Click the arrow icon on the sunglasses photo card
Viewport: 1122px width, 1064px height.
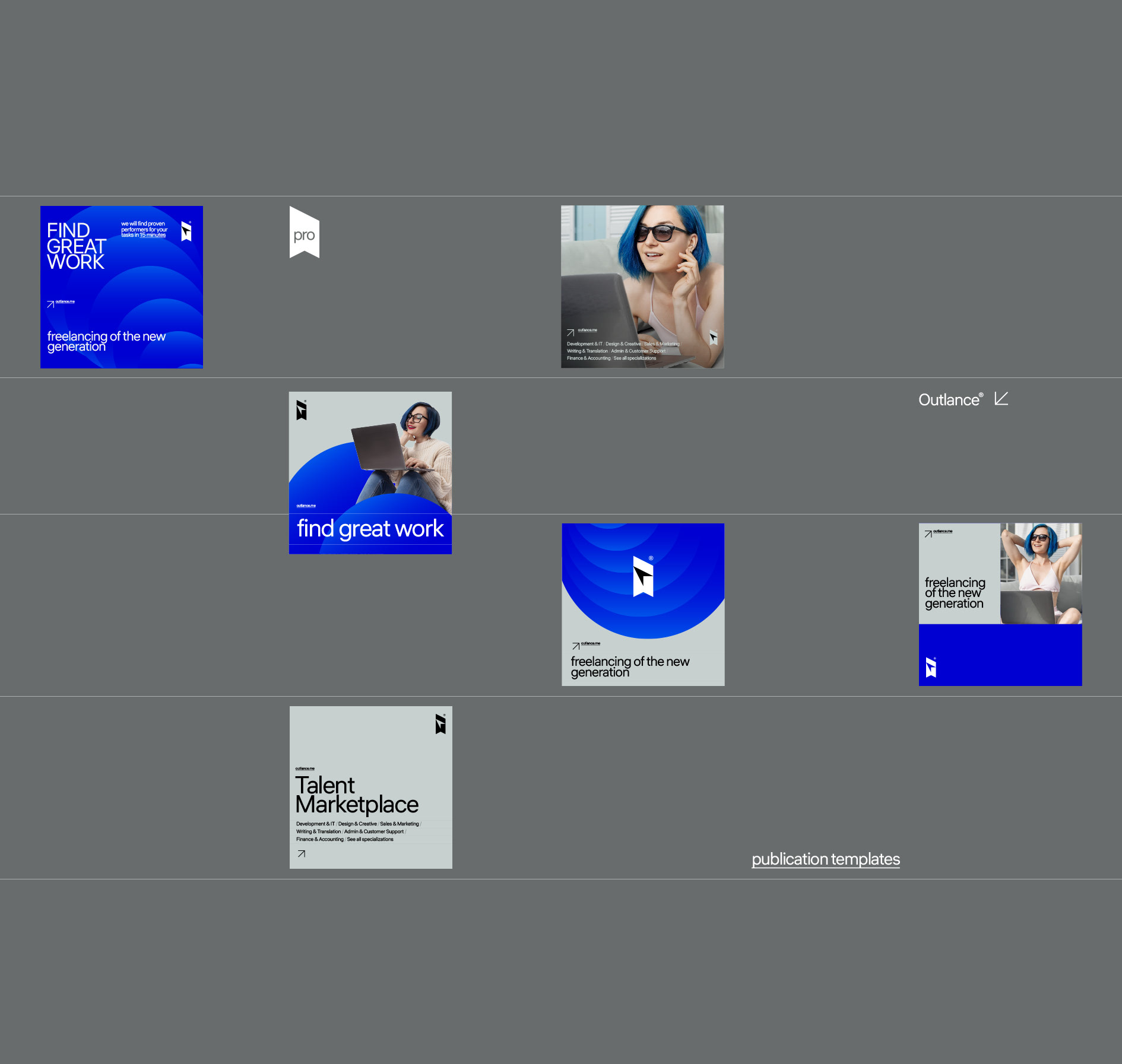tap(570, 333)
